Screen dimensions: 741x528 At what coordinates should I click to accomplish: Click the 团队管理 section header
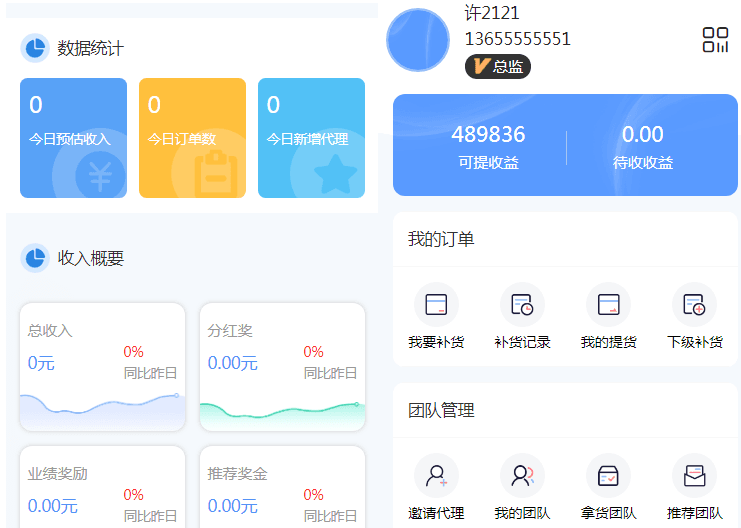click(441, 410)
